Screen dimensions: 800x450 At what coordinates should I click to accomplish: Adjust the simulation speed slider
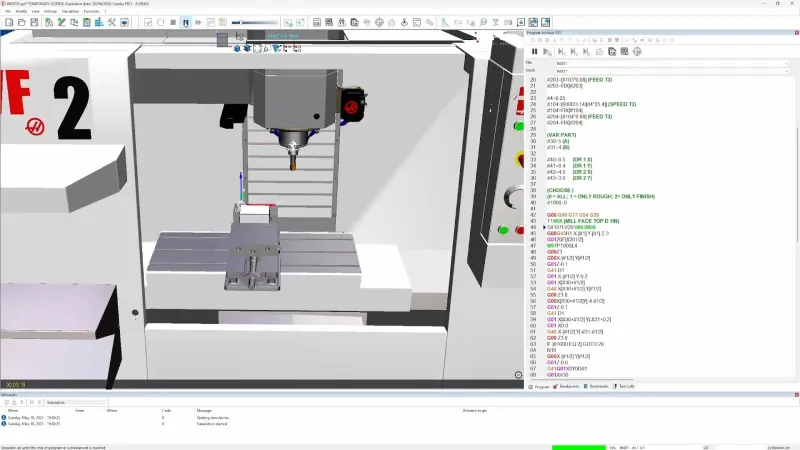tap(254, 22)
